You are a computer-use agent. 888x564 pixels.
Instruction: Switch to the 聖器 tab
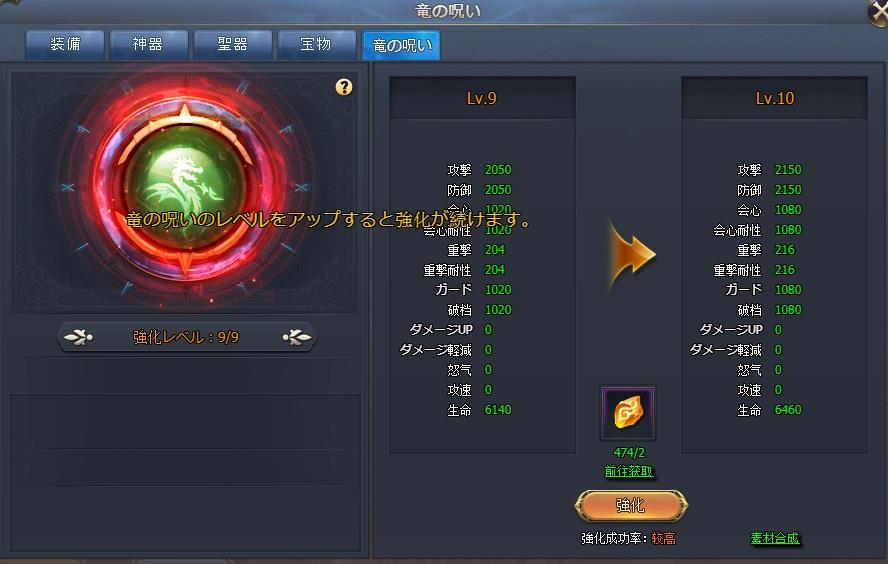(x=233, y=44)
